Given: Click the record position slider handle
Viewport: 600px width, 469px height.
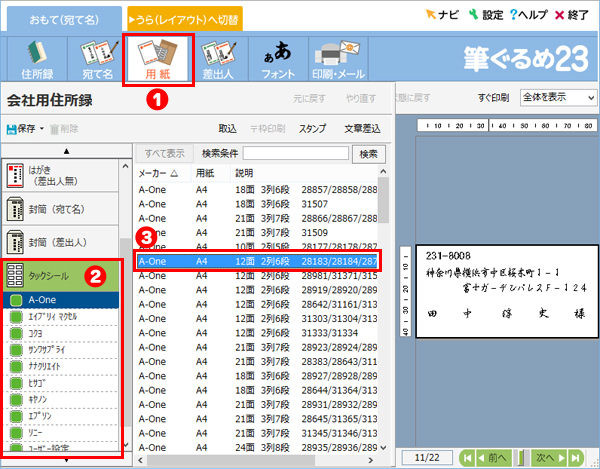Looking at the screenshot, I should click(x=523, y=458).
